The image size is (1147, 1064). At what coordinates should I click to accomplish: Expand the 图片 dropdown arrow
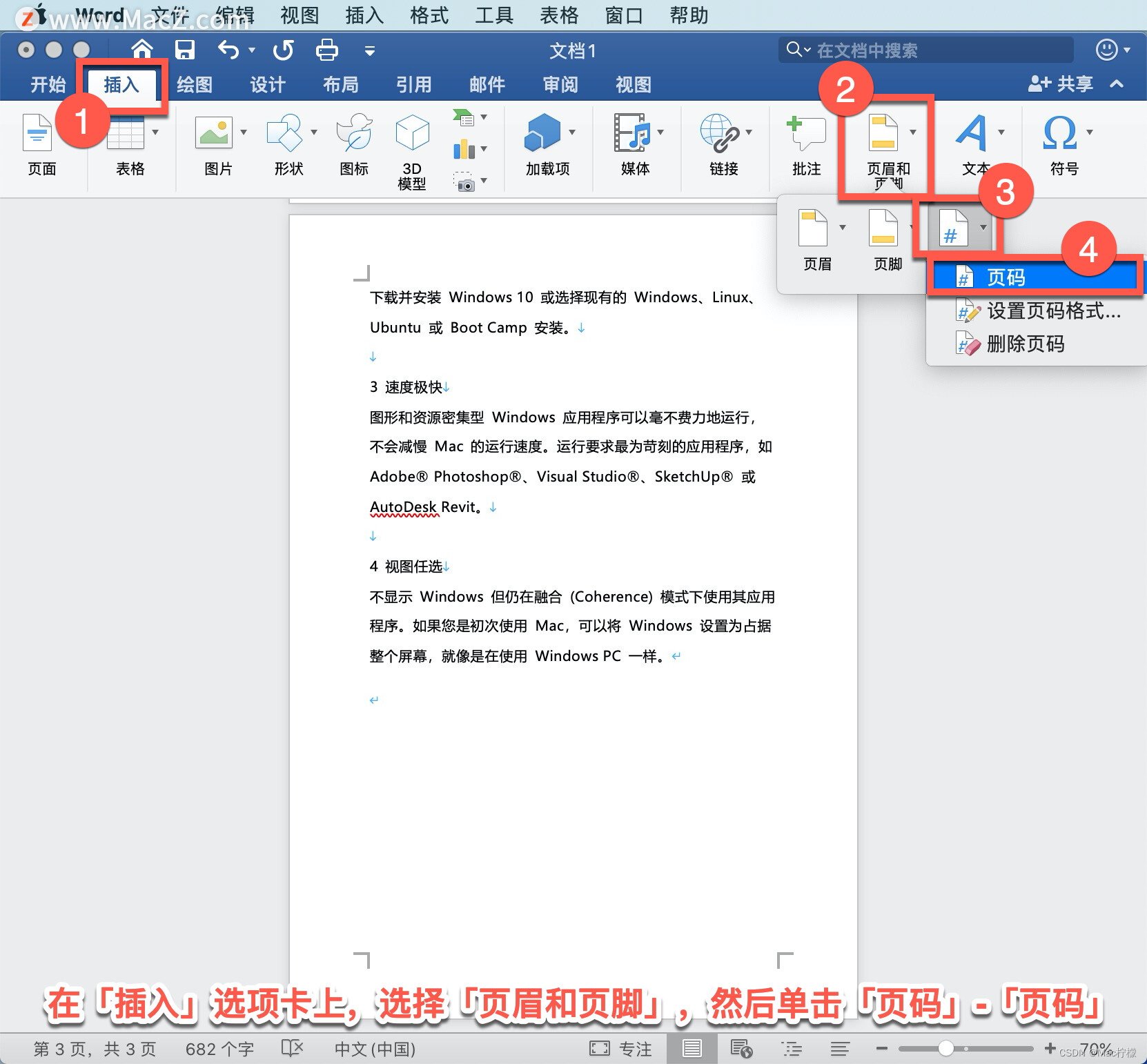(x=244, y=132)
